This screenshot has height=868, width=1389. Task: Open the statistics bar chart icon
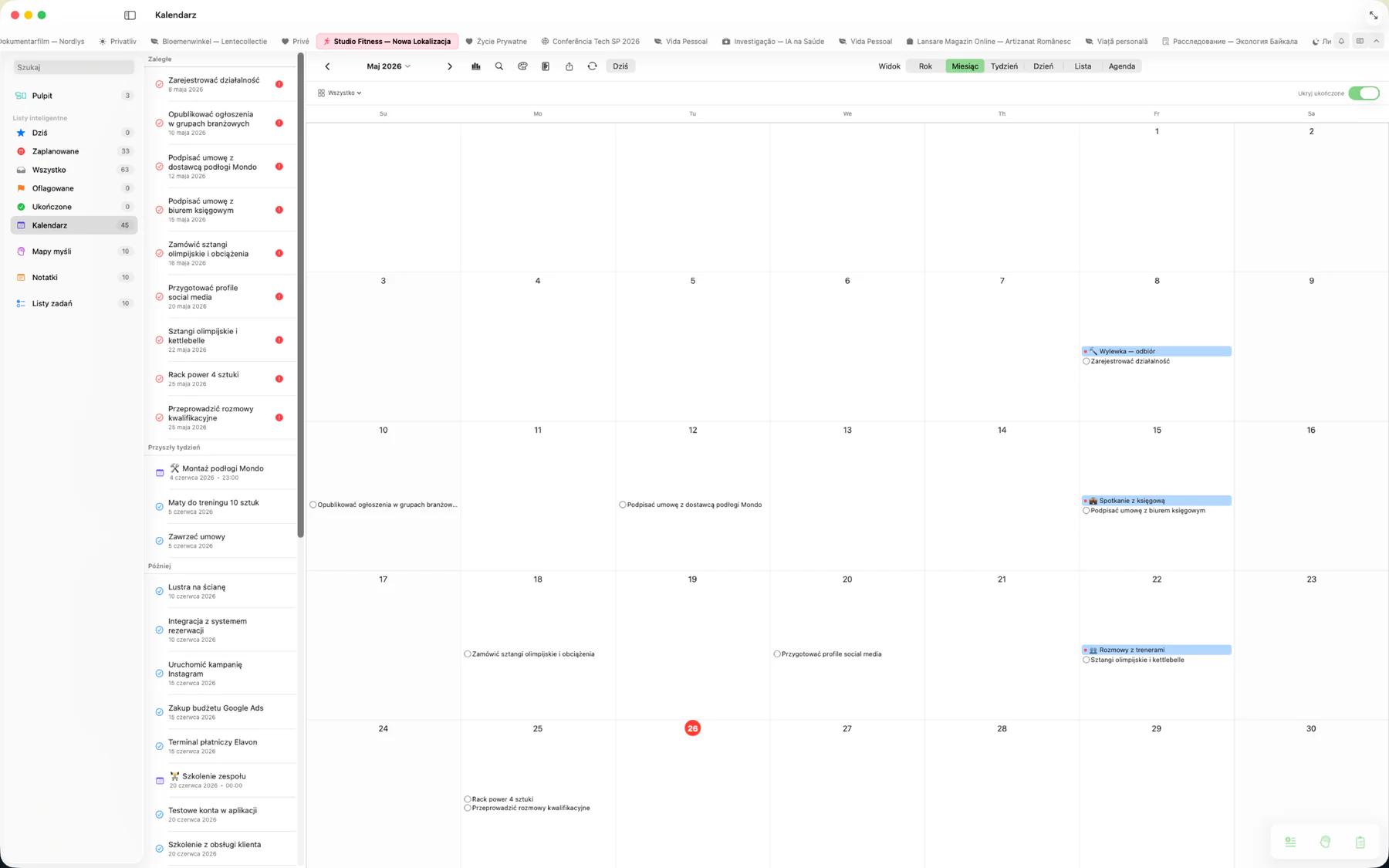point(476,66)
